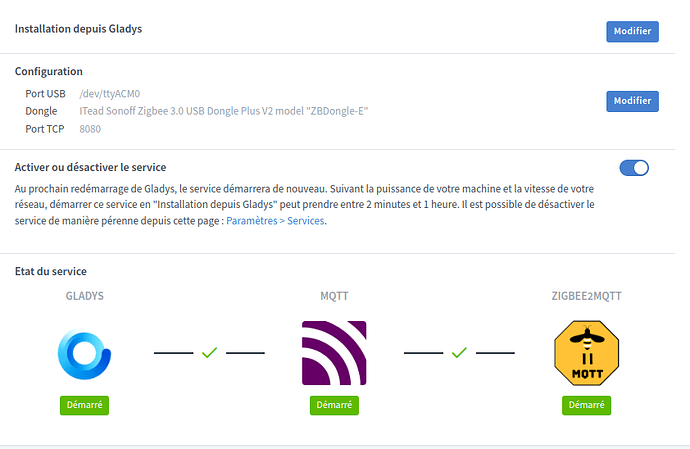Disable the service with the toggle switch
The image size is (690, 449).
pos(634,168)
